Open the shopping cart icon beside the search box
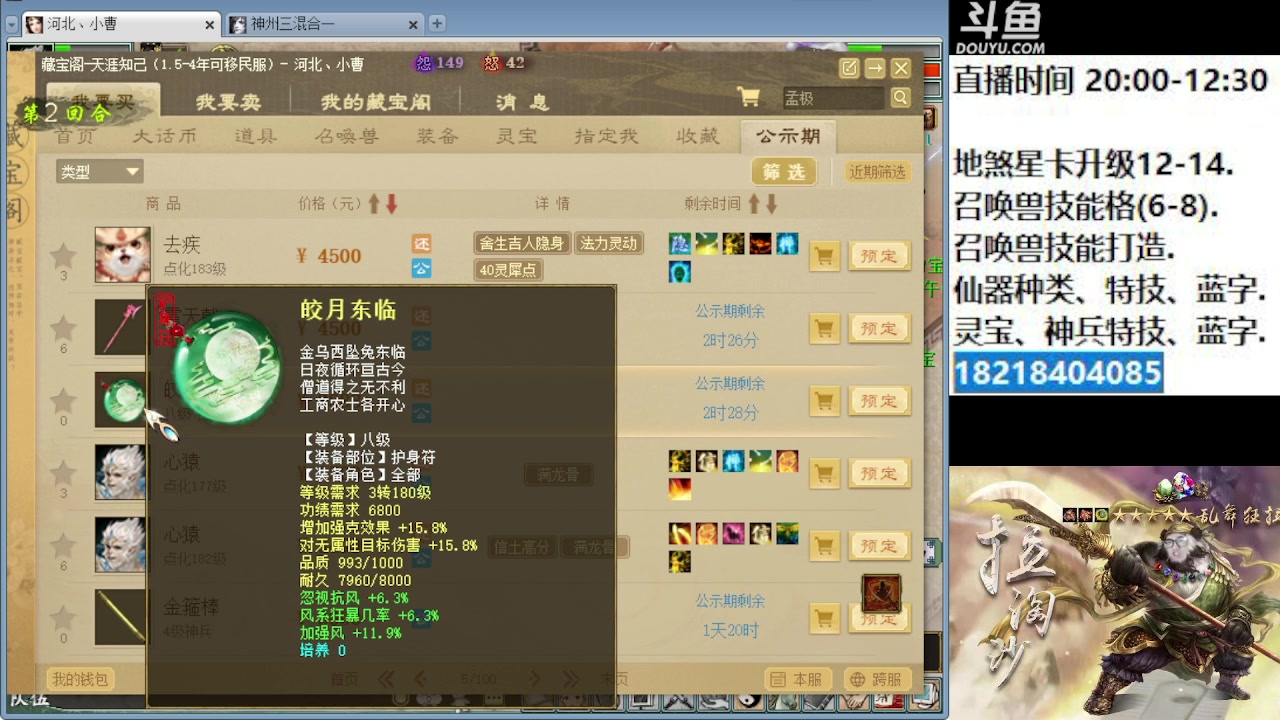Image resolution: width=1280 pixels, height=720 pixels. (x=748, y=97)
